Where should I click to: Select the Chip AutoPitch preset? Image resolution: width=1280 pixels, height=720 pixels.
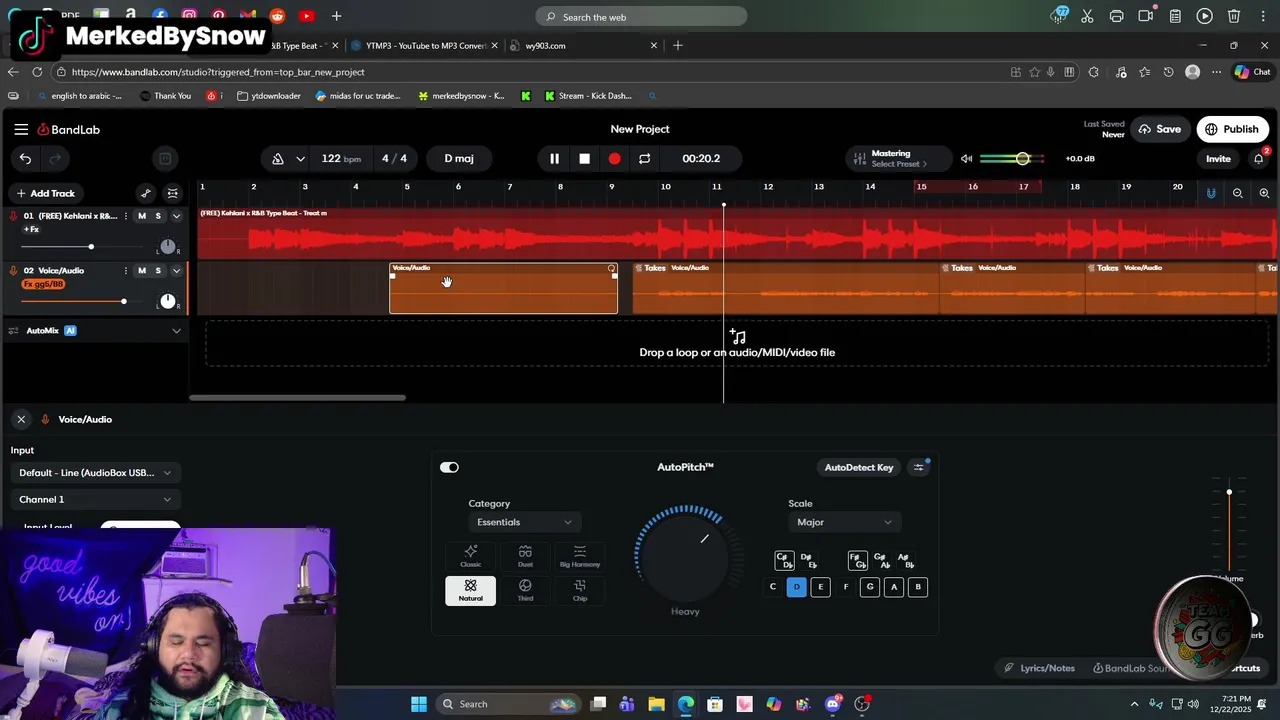click(x=580, y=590)
